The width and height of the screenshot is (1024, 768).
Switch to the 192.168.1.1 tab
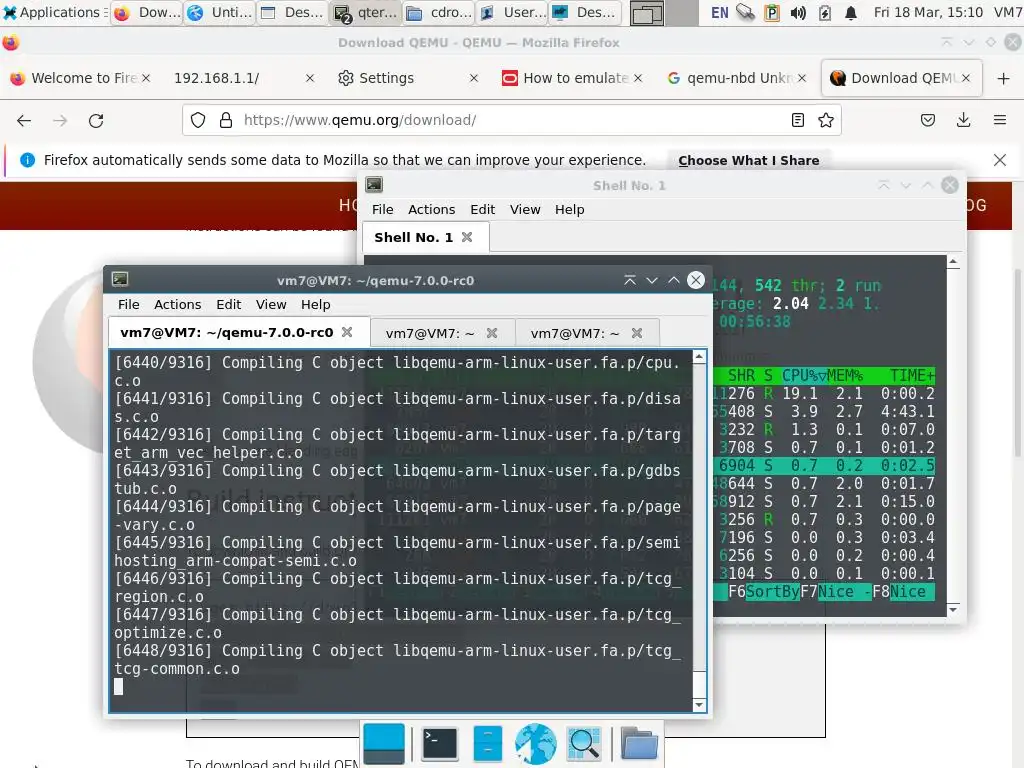pyautogui.click(x=243, y=78)
